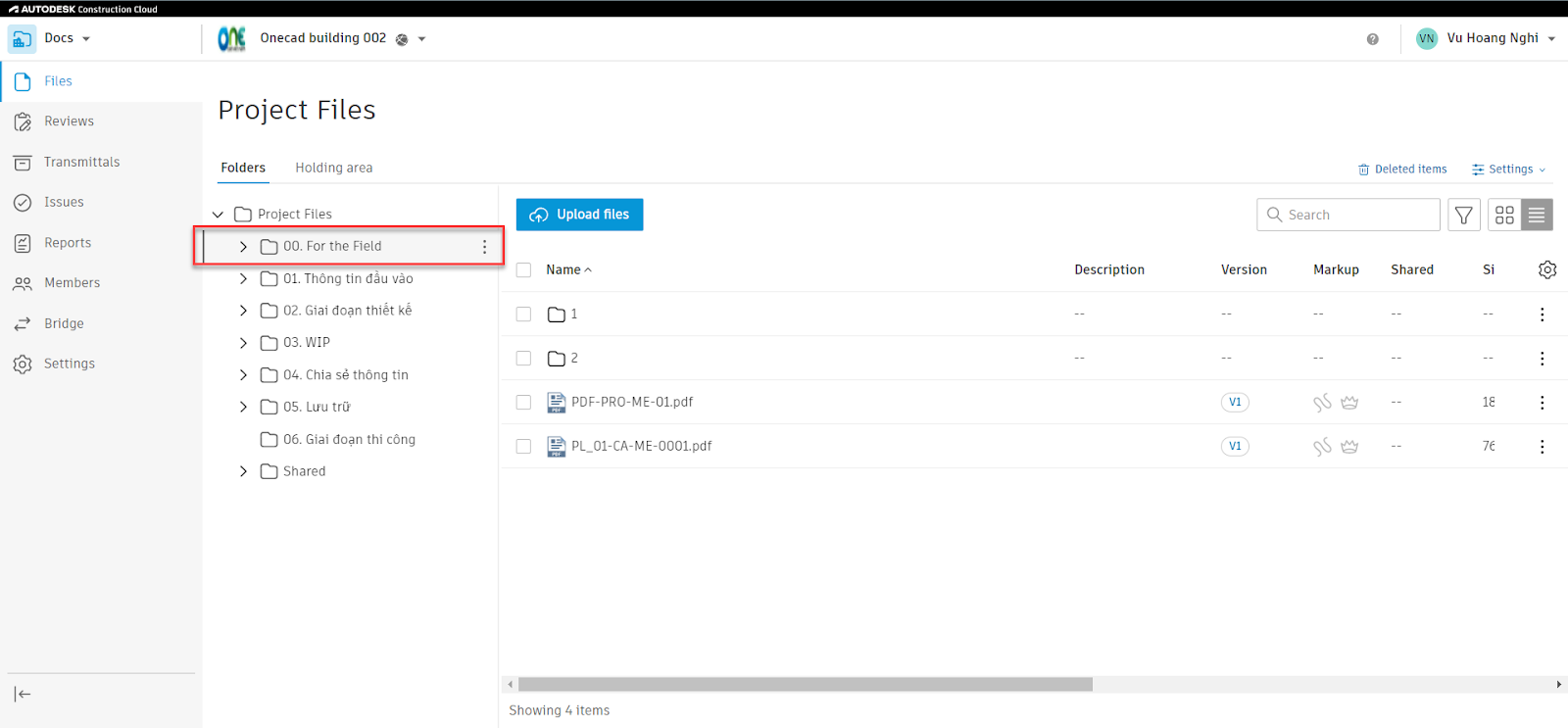This screenshot has width=1568, height=728.
Task: Switch to list view
Action: [x=1537, y=215]
